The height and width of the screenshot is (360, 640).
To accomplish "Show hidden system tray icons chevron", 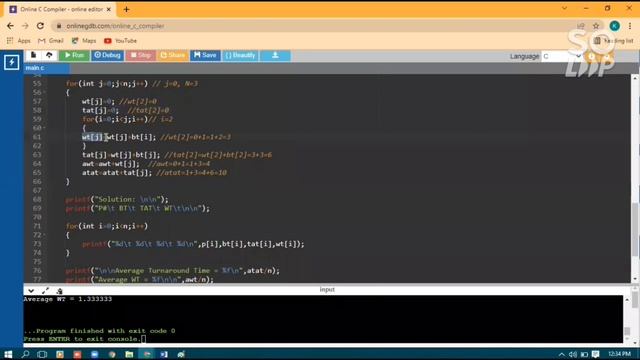I will (562, 354).
